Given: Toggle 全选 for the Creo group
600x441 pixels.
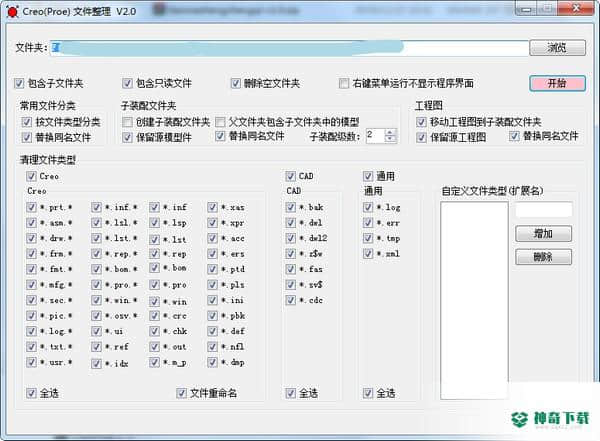Looking at the screenshot, I should tap(31, 393).
